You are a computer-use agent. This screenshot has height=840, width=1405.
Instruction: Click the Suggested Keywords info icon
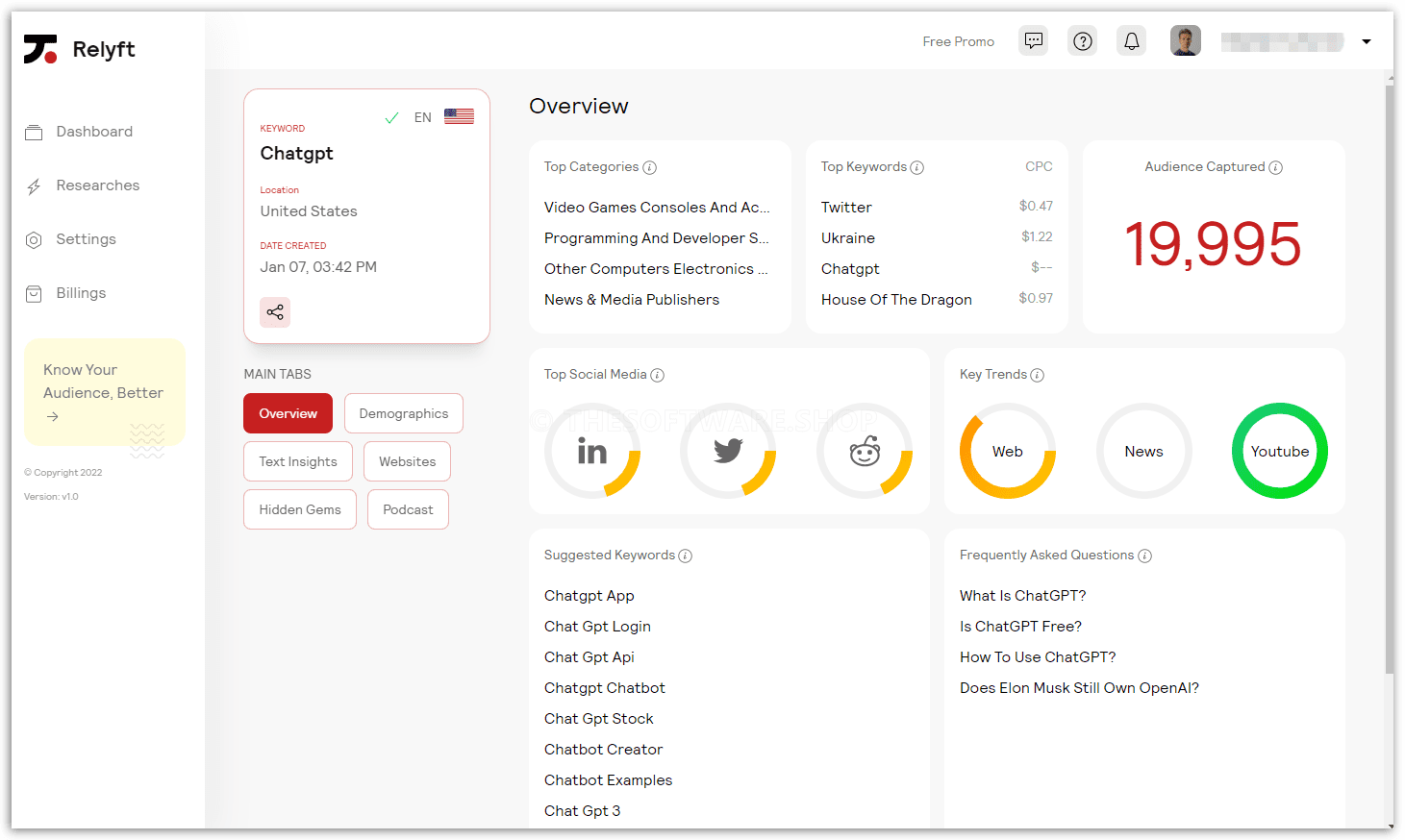click(x=686, y=556)
